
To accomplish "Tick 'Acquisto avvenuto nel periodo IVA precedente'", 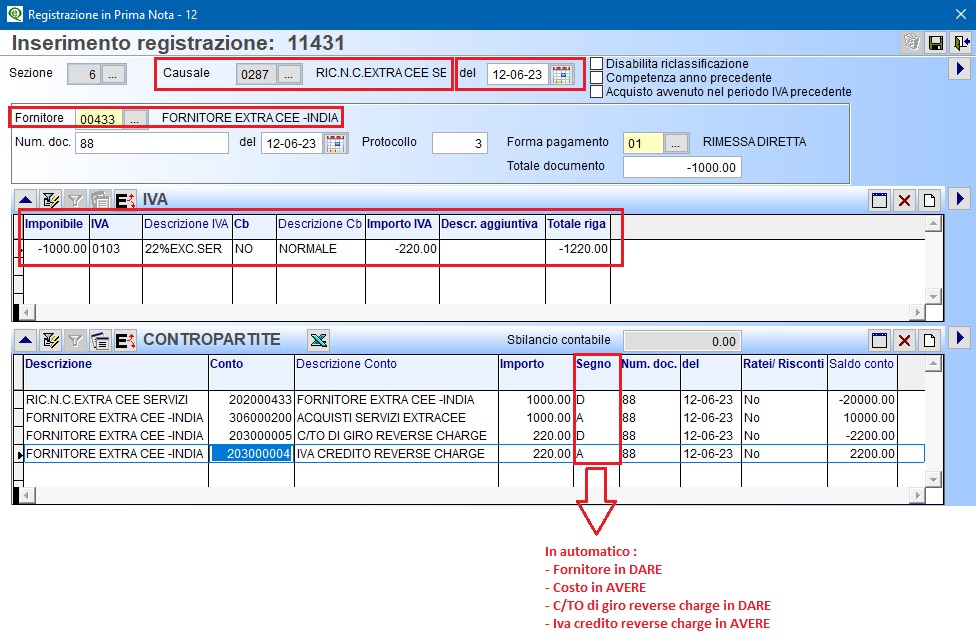I will [596, 92].
